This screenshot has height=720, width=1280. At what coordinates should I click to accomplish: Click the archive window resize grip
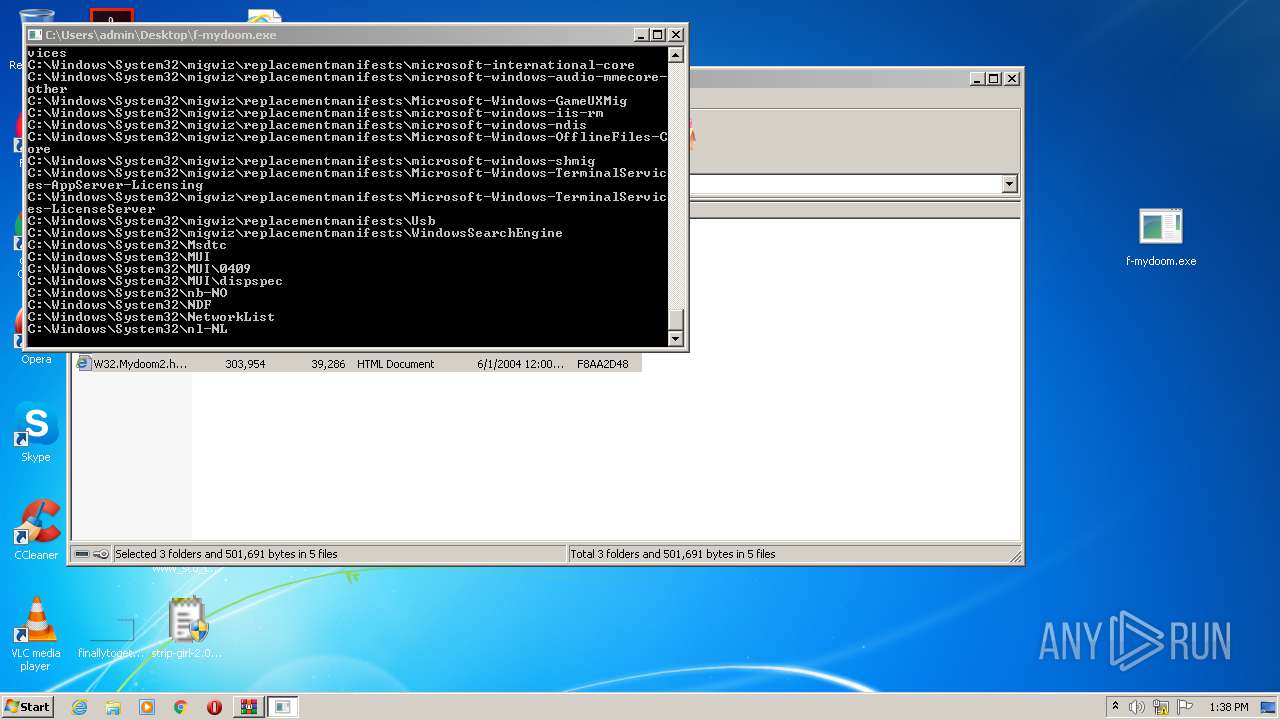coord(1015,556)
